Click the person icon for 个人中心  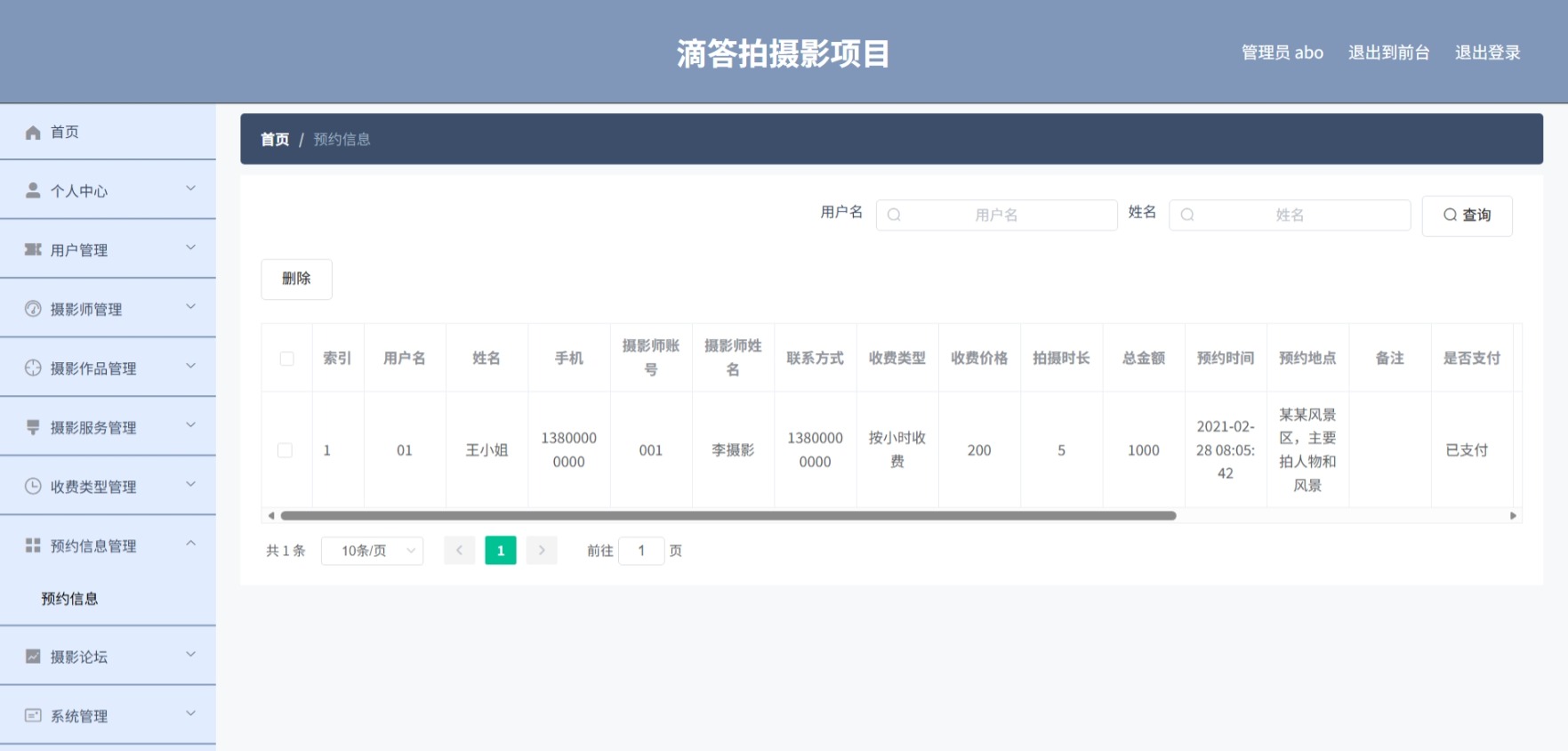(x=33, y=190)
